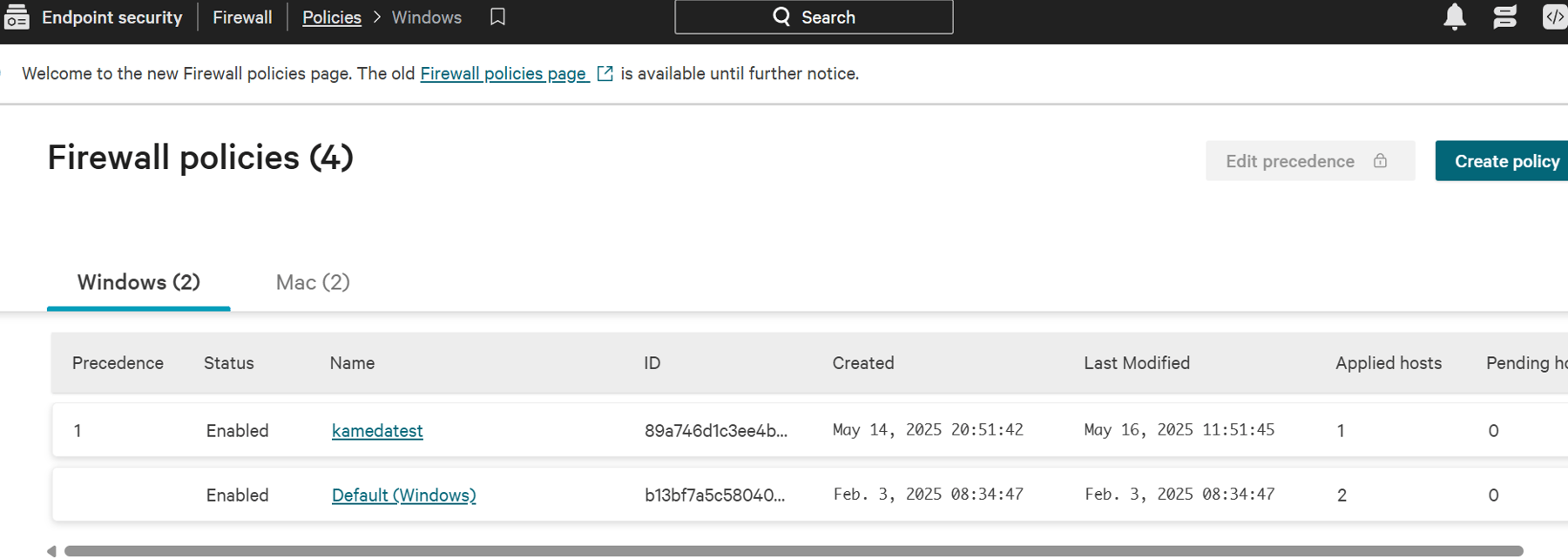1568x559 pixels.
Task: Click the Firewall item in top navigation
Action: pos(242,17)
